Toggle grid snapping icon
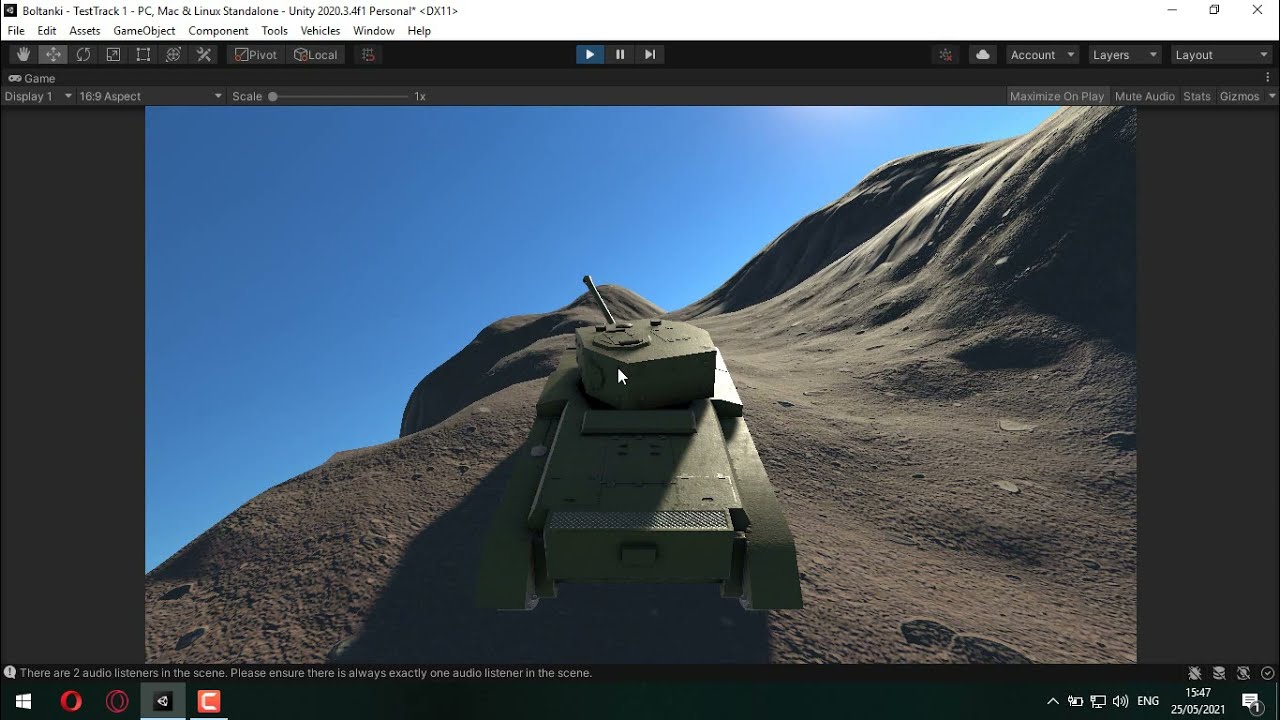The height and width of the screenshot is (720, 1280). point(369,55)
